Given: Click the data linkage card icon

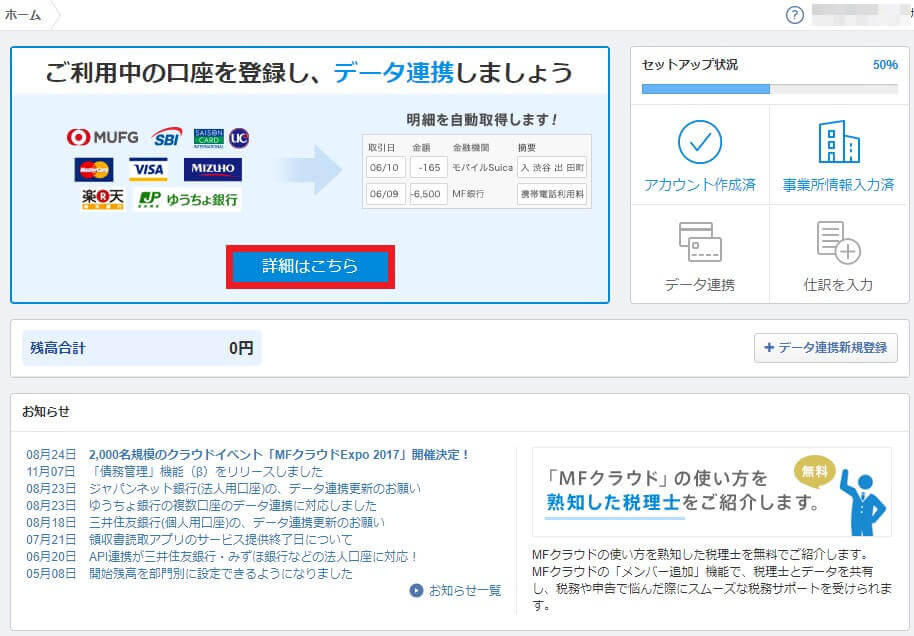Looking at the screenshot, I should [700, 241].
